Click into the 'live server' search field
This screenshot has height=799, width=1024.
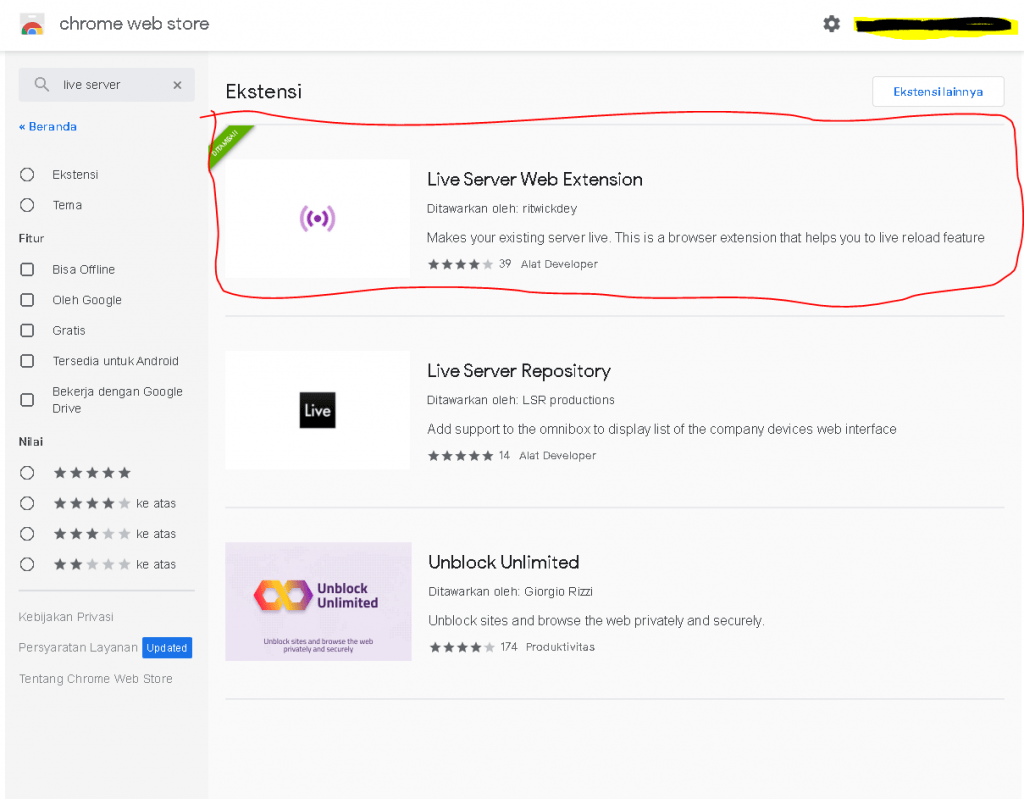tap(106, 85)
